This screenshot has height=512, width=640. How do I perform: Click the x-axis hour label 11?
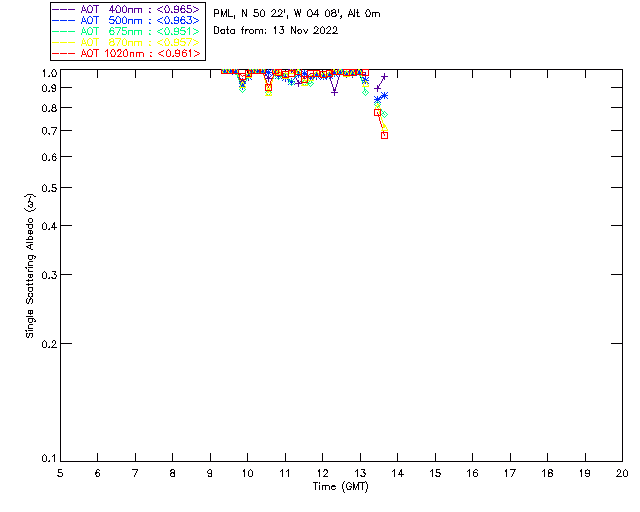click(x=285, y=473)
